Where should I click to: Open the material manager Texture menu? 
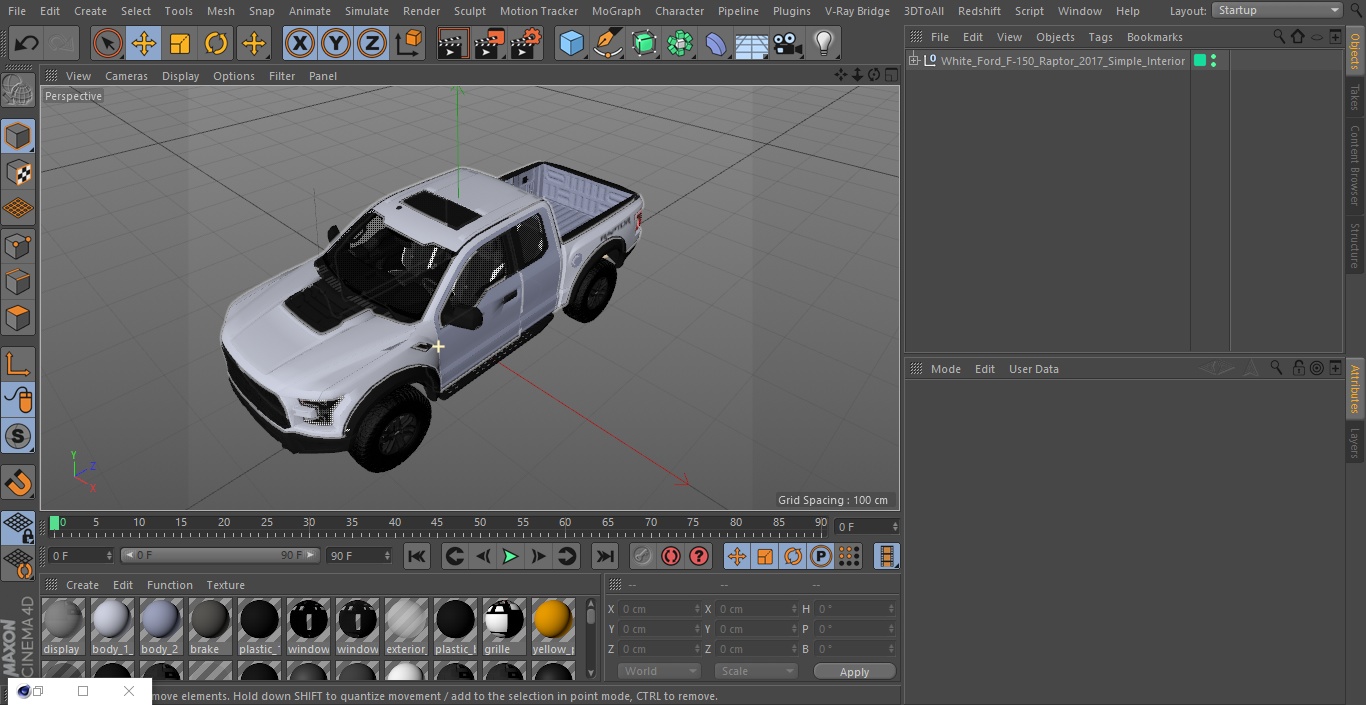(x=225, y=585)
